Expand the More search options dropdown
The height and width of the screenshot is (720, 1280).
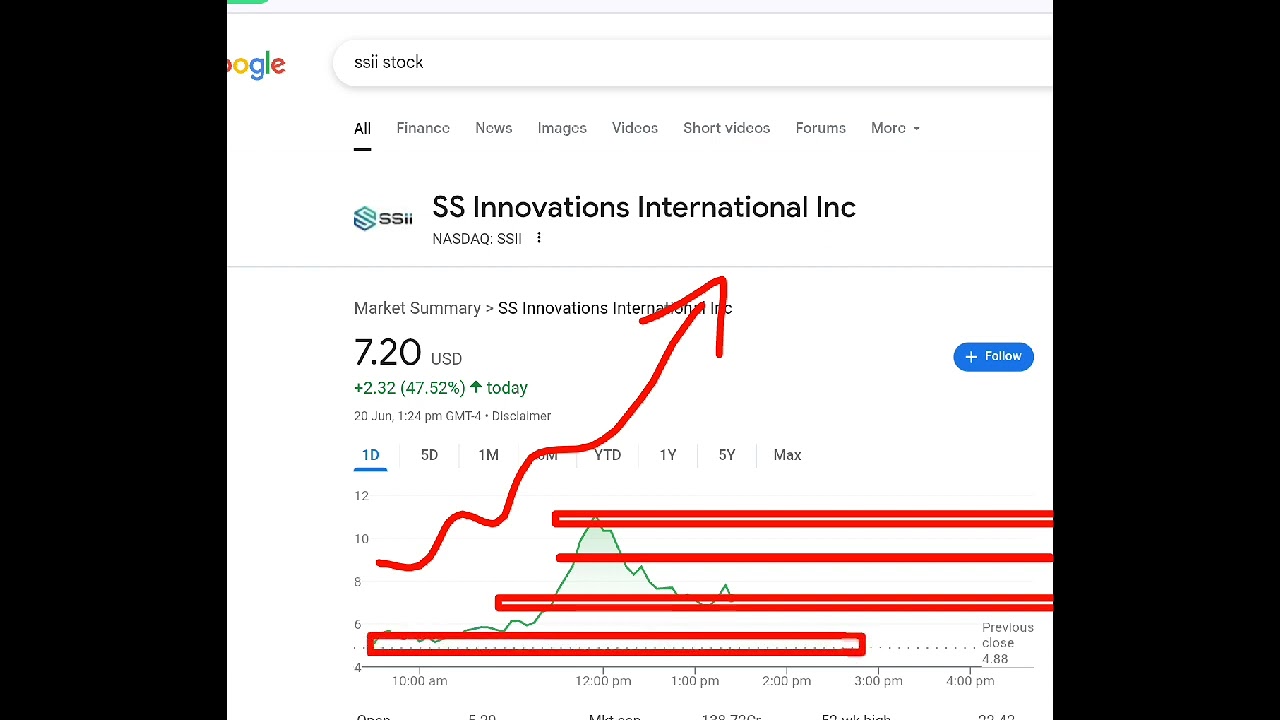coord(895,128)
